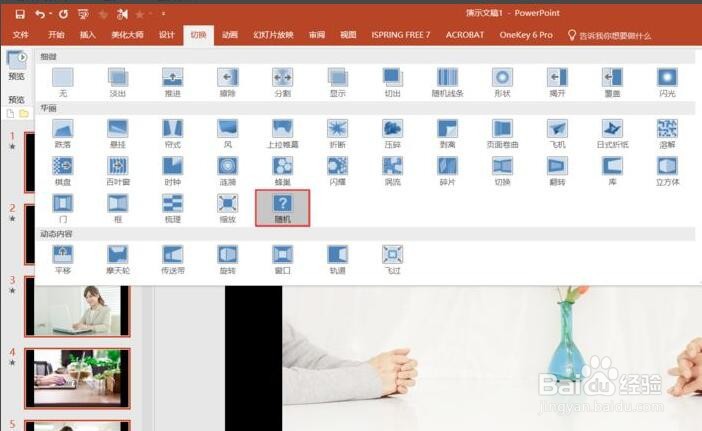Apply the 覆盖 (Cover) transition
This screenshot has width=702, height=431.
612,83
